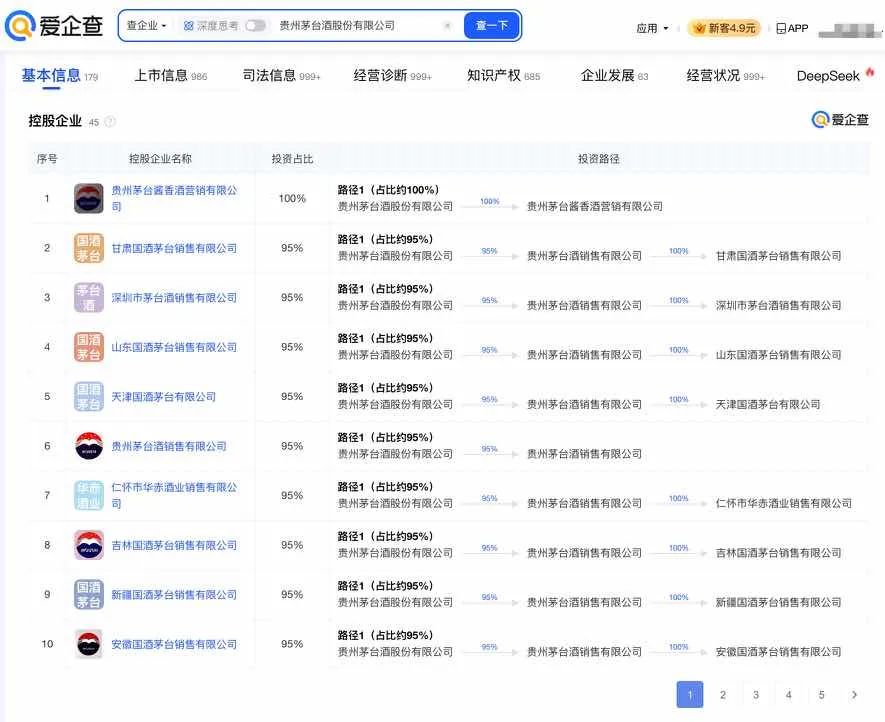The height and width of the screenshot is (722, 885).
Task: Click the 安徽国酒茅台销售有限公司 logo icon
Action: (x=89, y=644)
